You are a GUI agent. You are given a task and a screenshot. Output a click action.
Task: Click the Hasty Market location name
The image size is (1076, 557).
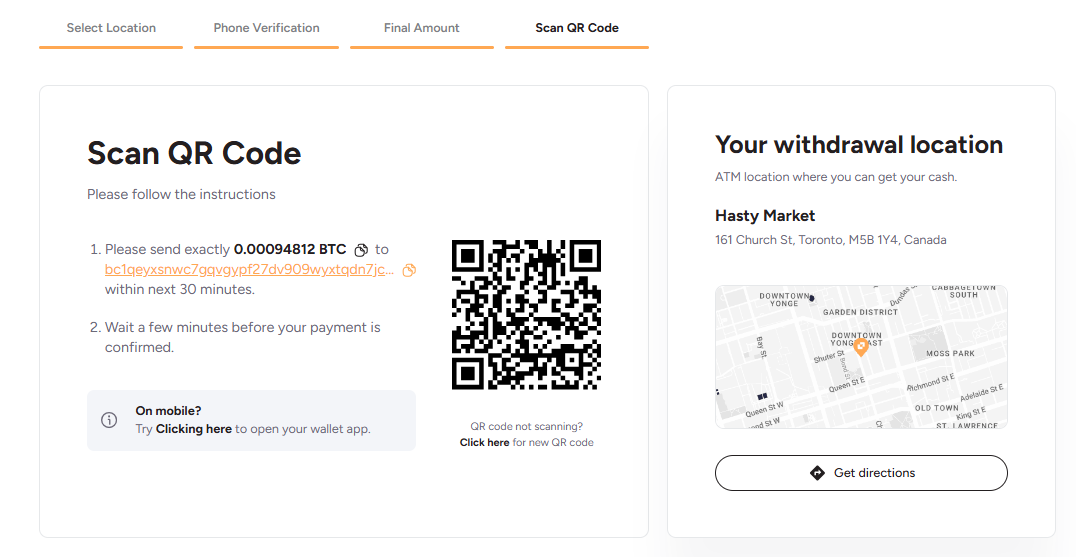coord(765,216)
